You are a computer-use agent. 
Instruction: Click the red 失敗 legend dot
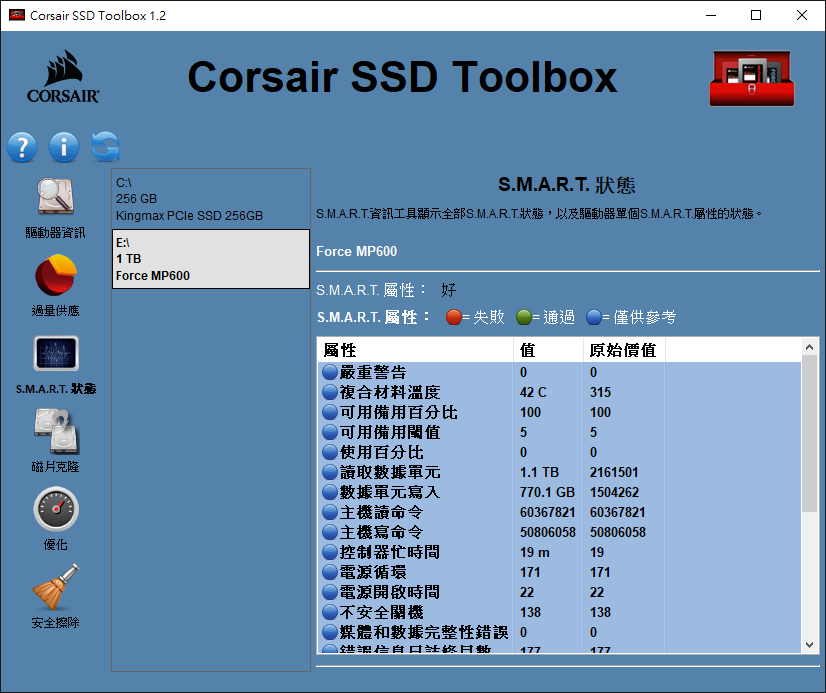(454, 317)
